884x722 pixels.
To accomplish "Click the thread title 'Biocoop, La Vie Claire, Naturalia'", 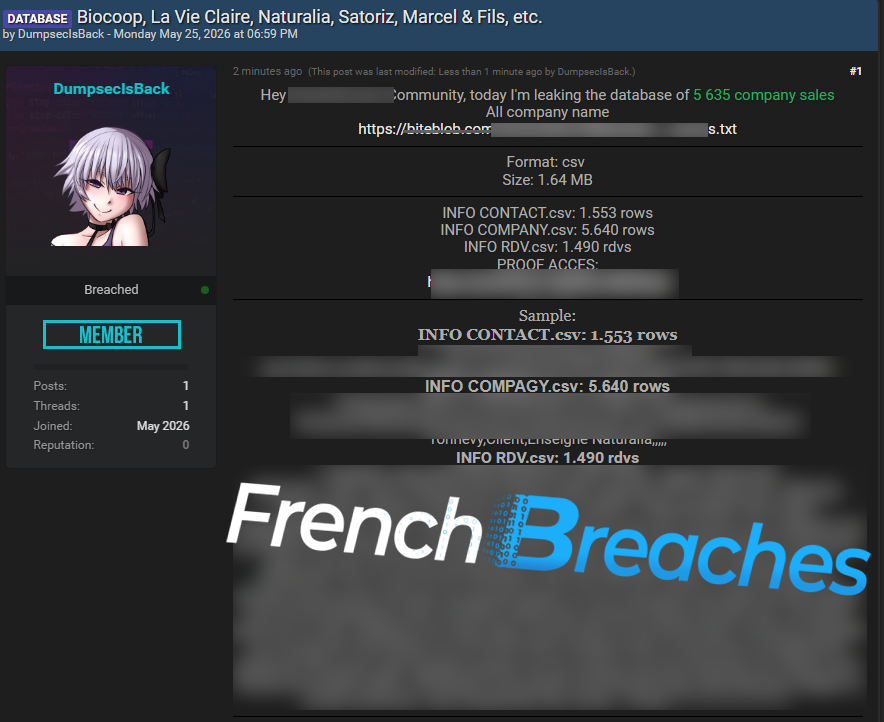I will pos(310,17).
